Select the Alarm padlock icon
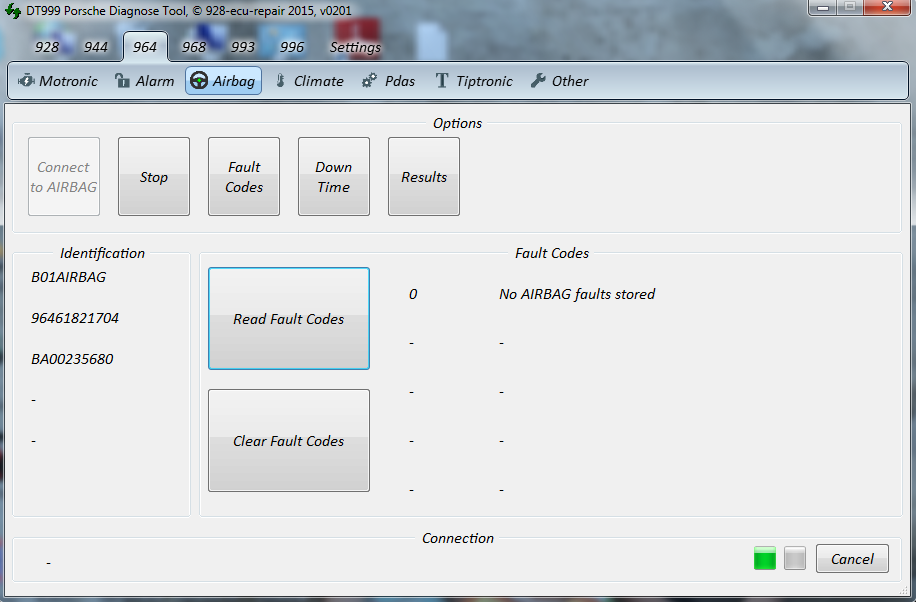916x602 pixels. point(122,81)
